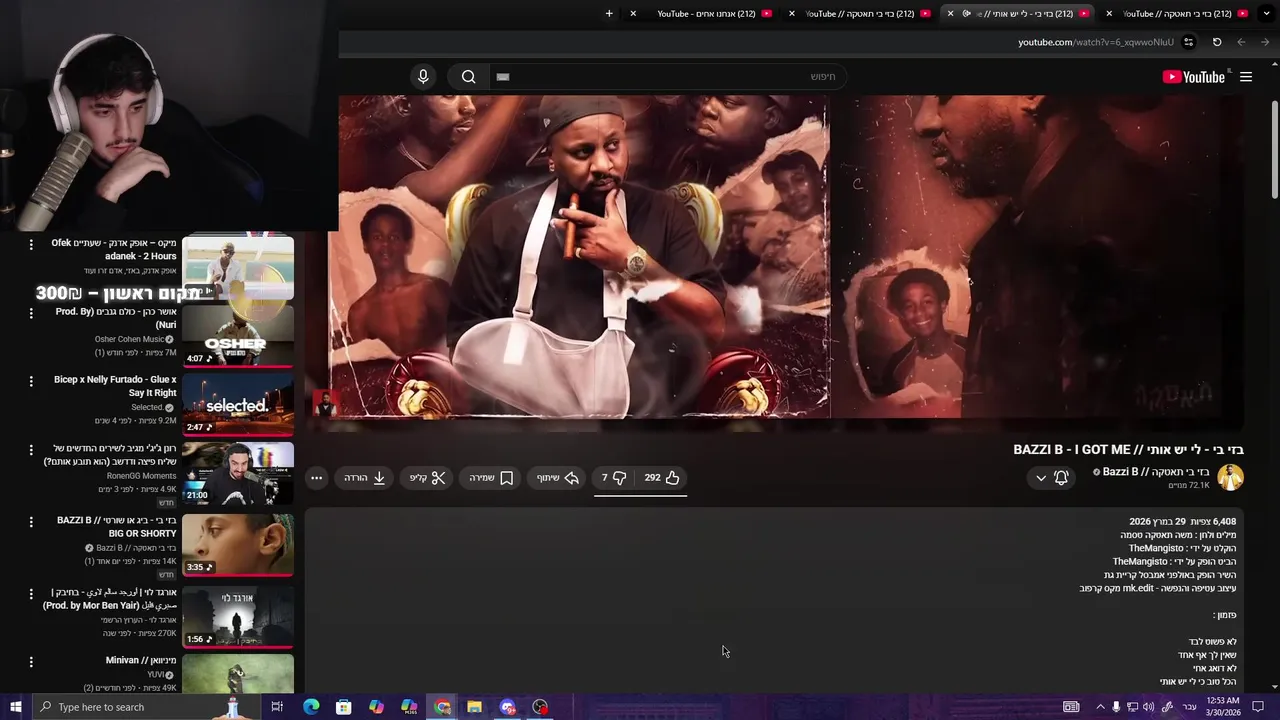Open options for Mor Ben Yair video

31,593
